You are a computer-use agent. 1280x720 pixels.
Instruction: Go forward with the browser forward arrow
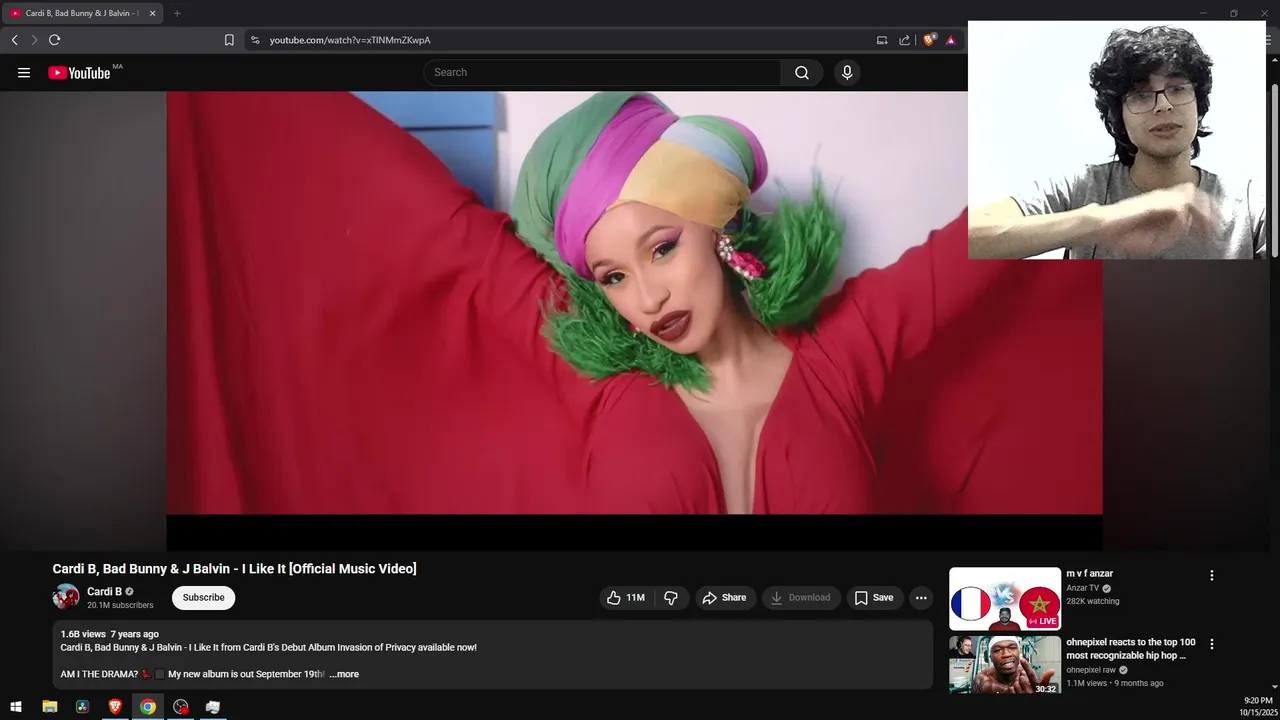pos(34,40)
